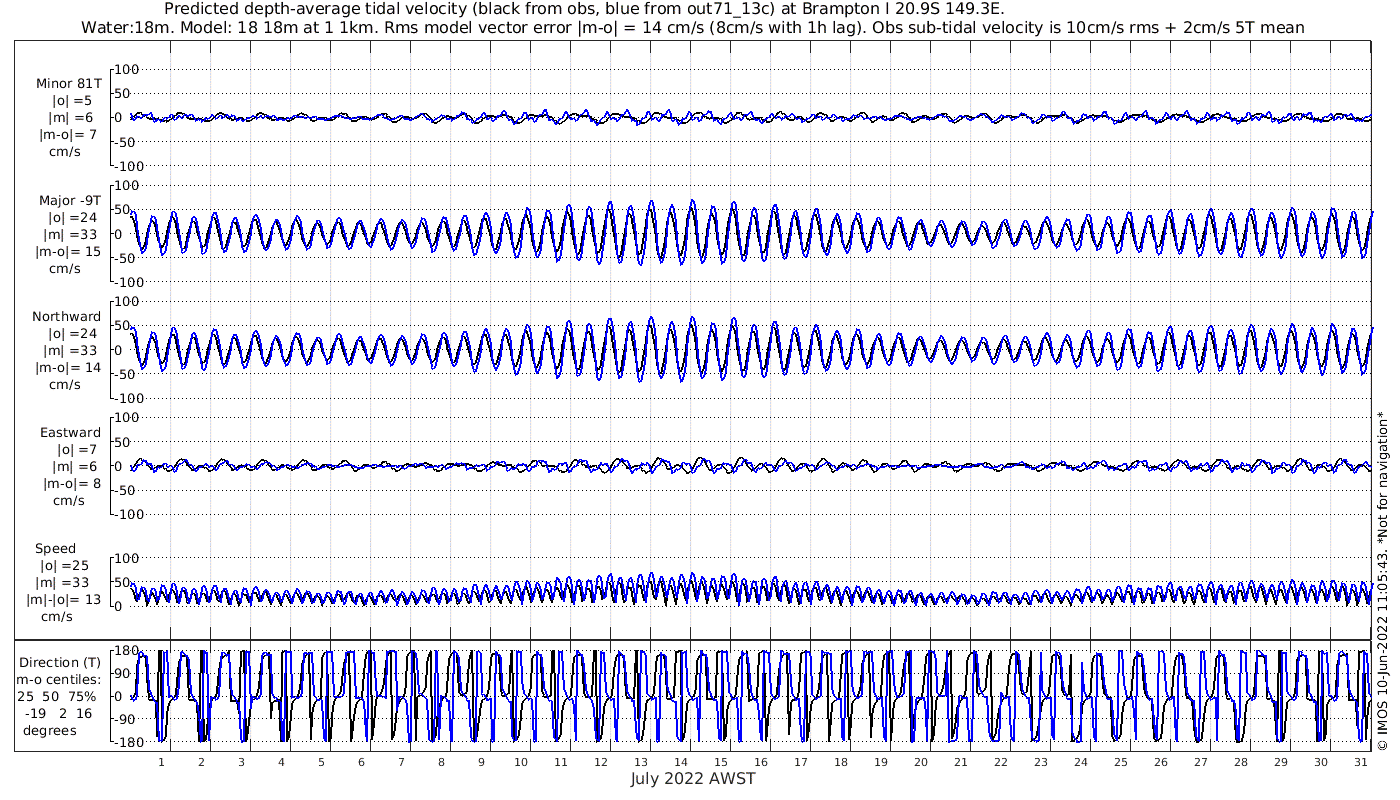This screenshot has height=800, width=1400.
Task: Click the vertical IMOS copyright timestamp text
Action: pyautogui.click(x=1382, y=580)
